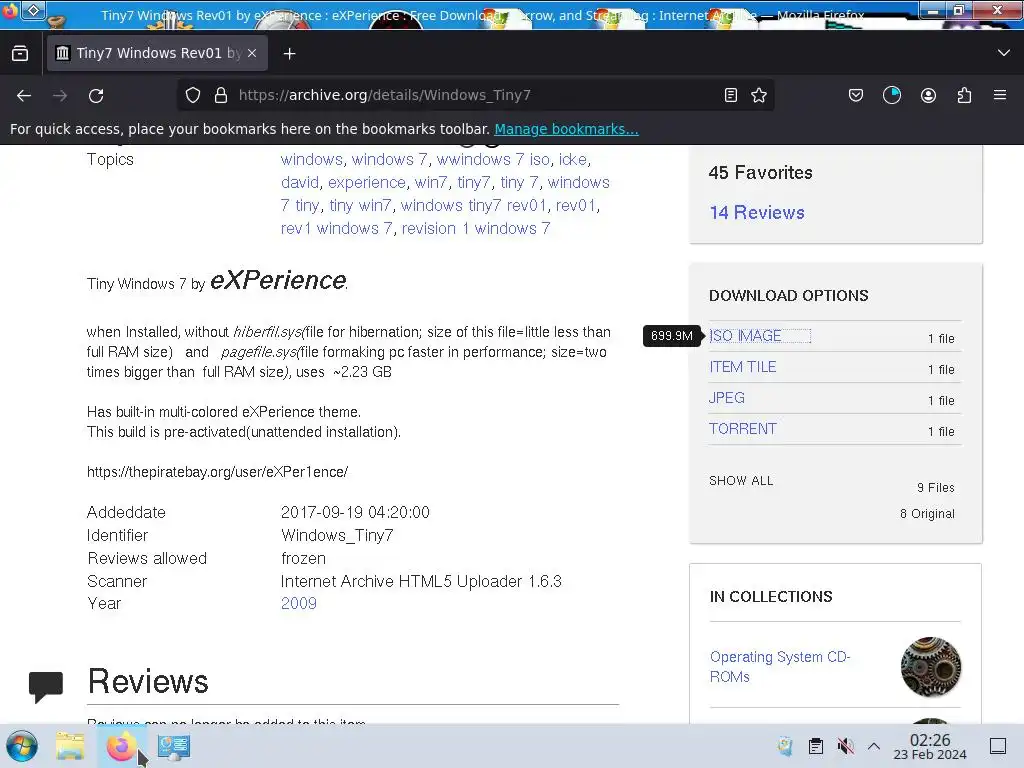Viewport: 1024px width, 768px height.
Task: Open the 'tiny7' topic link
Action: point(473,182)
